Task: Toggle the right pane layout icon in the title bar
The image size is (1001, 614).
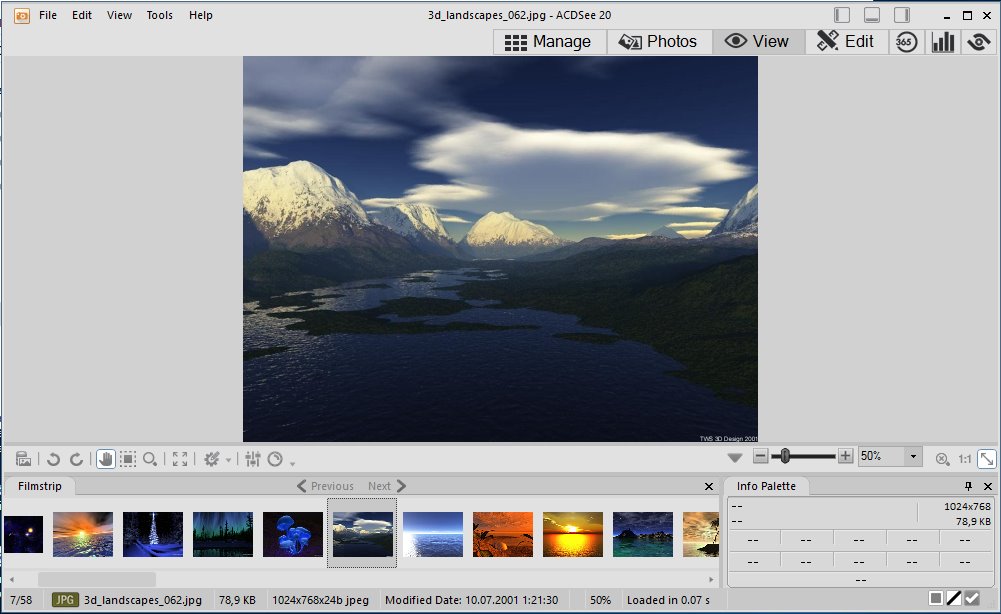Action: point(902,15)
